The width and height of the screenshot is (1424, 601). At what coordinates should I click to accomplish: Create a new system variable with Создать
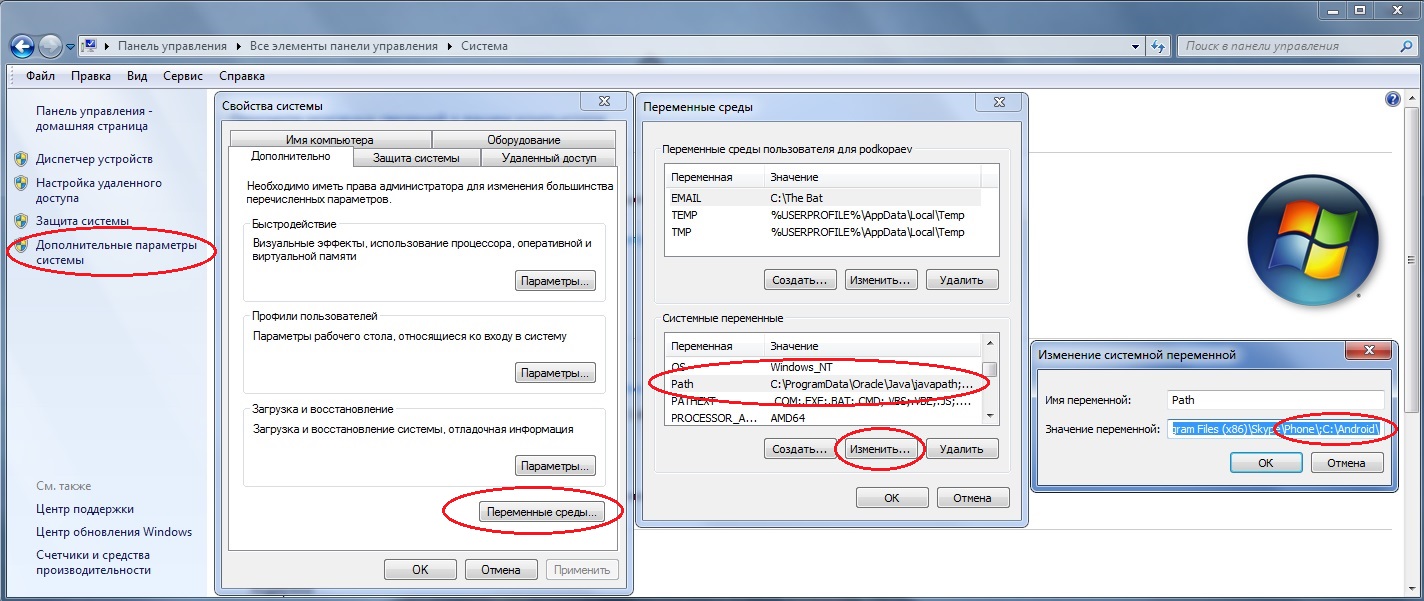point(800,450)
